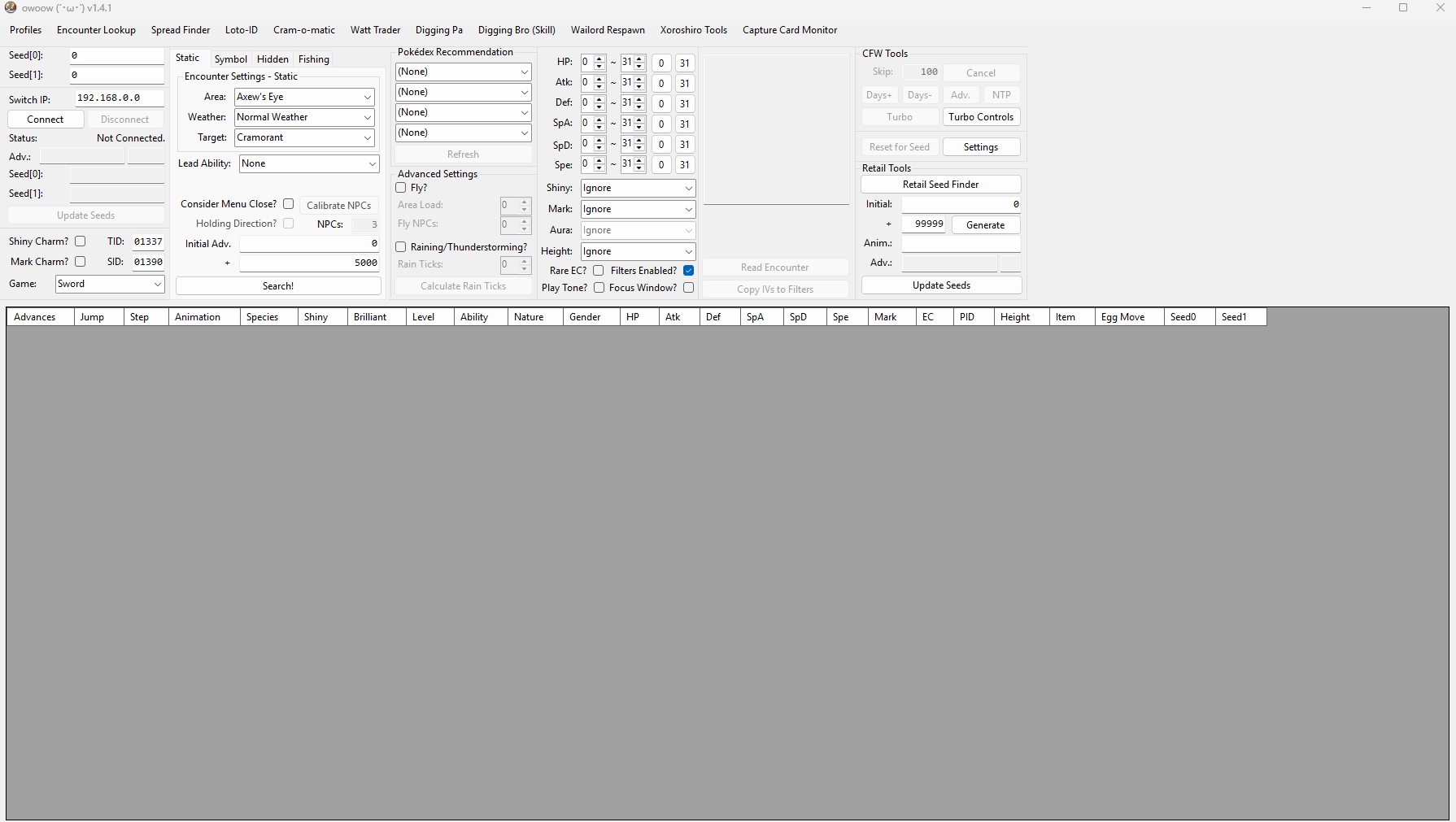The width and height of the screenshot is (1456, 822).
Task: Open Turbo Controls
Action: 981,117
